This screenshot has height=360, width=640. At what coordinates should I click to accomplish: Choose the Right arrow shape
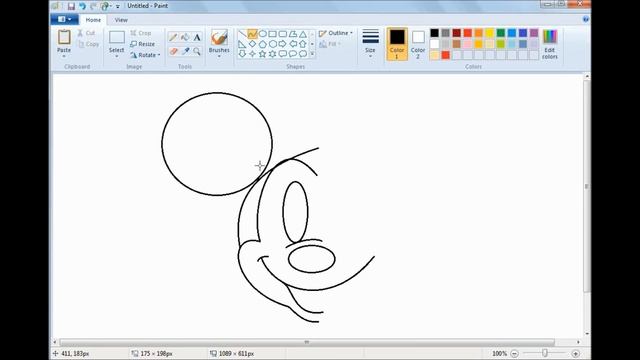[x=283, y=44]
